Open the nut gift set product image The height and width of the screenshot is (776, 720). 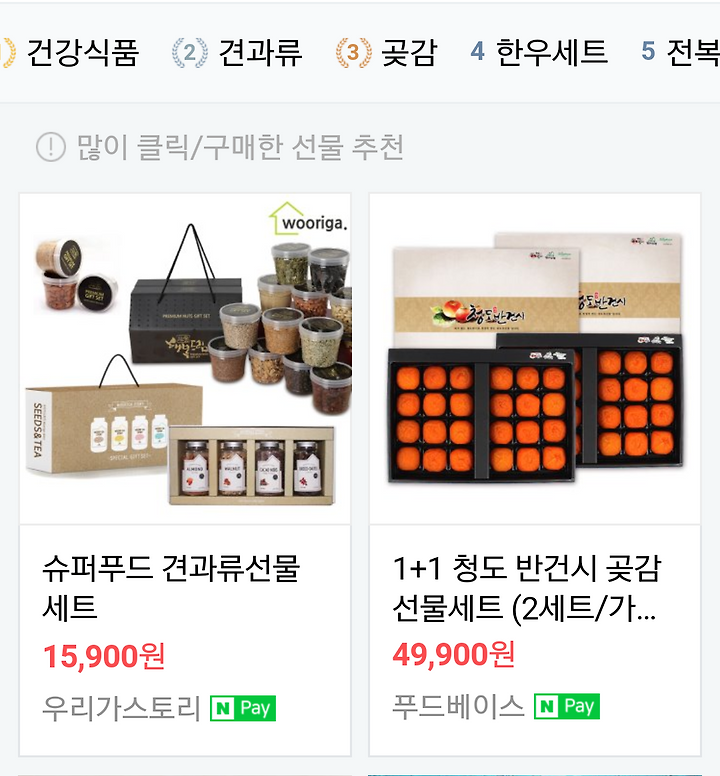pos(185,359)
